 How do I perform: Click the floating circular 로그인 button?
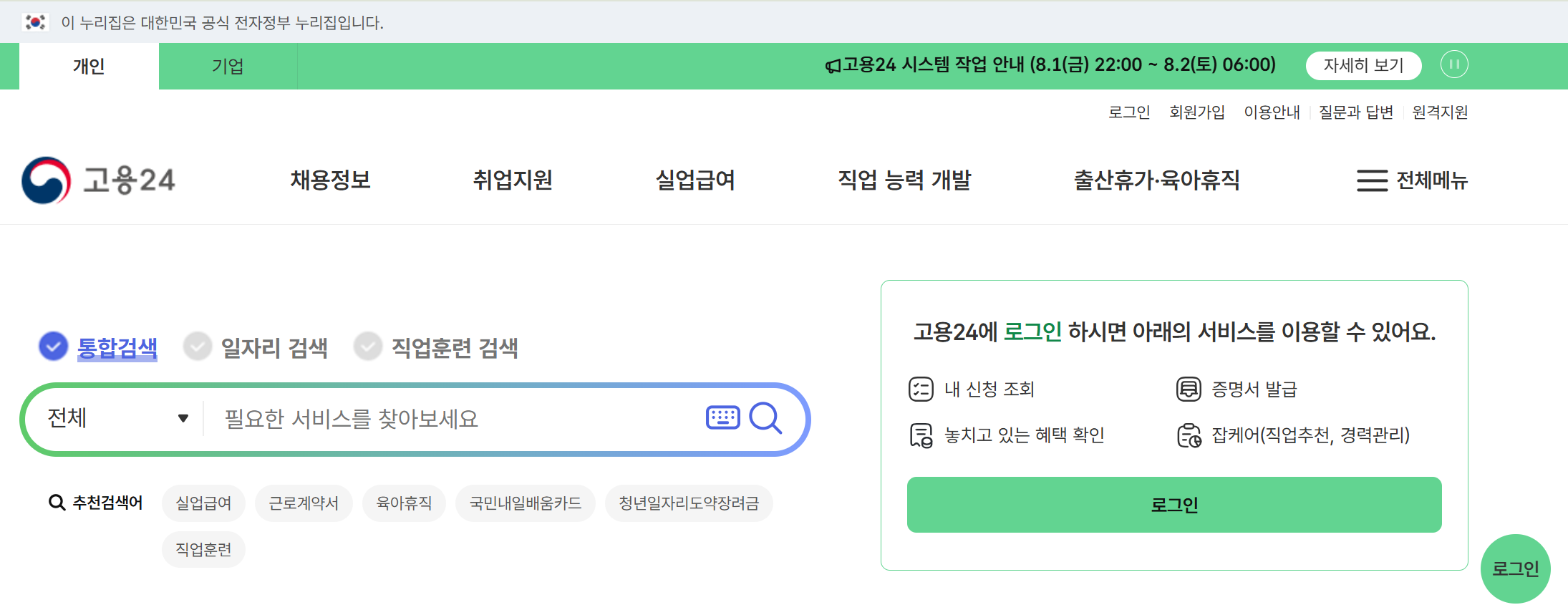[1514, 568]
